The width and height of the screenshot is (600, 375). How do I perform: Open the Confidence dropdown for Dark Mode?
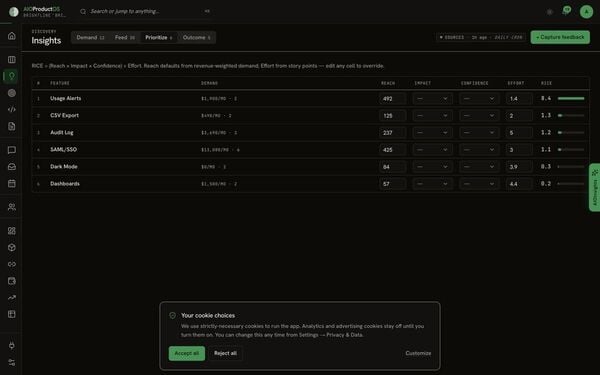[x=479, y=167]
